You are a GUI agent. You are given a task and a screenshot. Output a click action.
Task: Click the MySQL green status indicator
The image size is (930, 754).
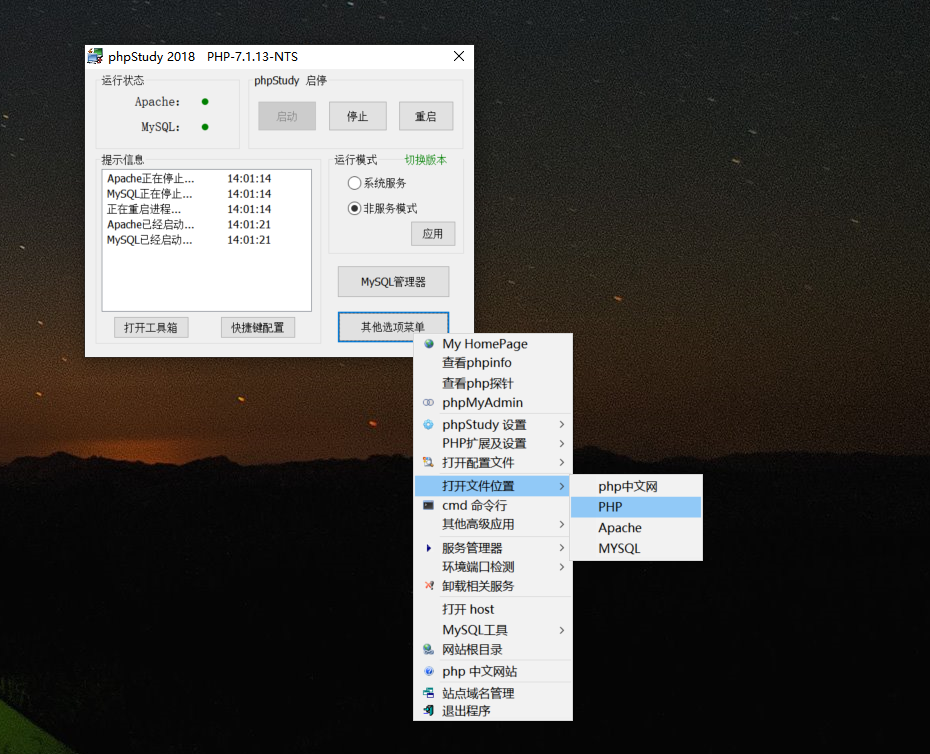pyautogui.click(x=205, y=127)
